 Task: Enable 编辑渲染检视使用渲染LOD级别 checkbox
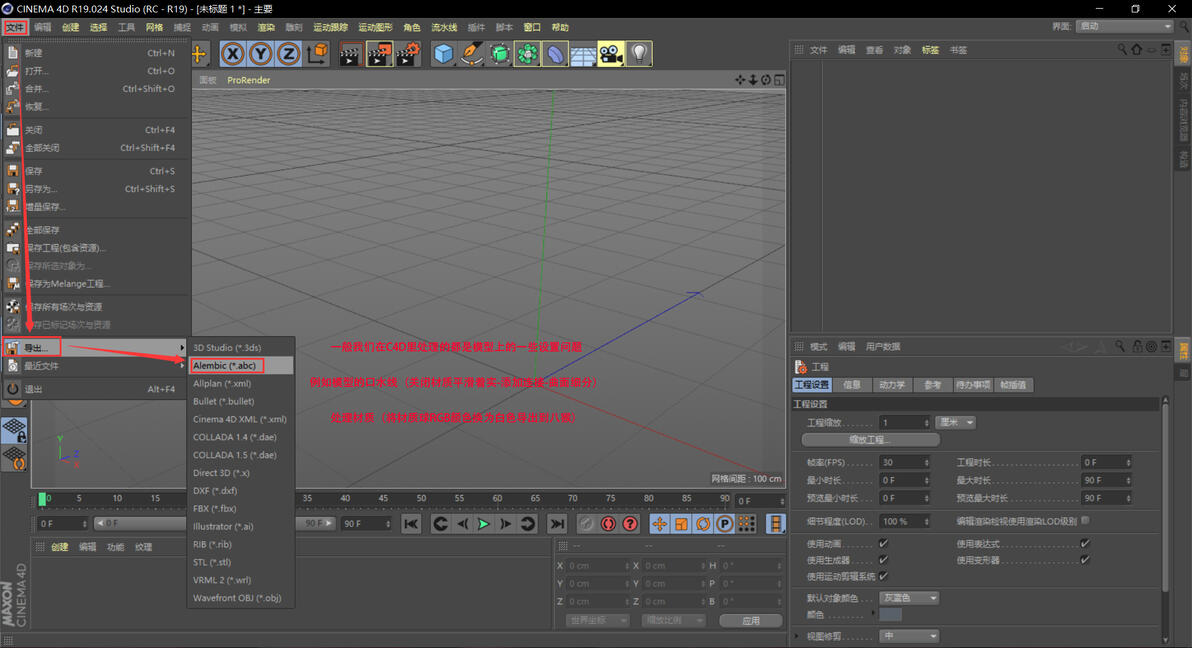[x=1085, y=521]
